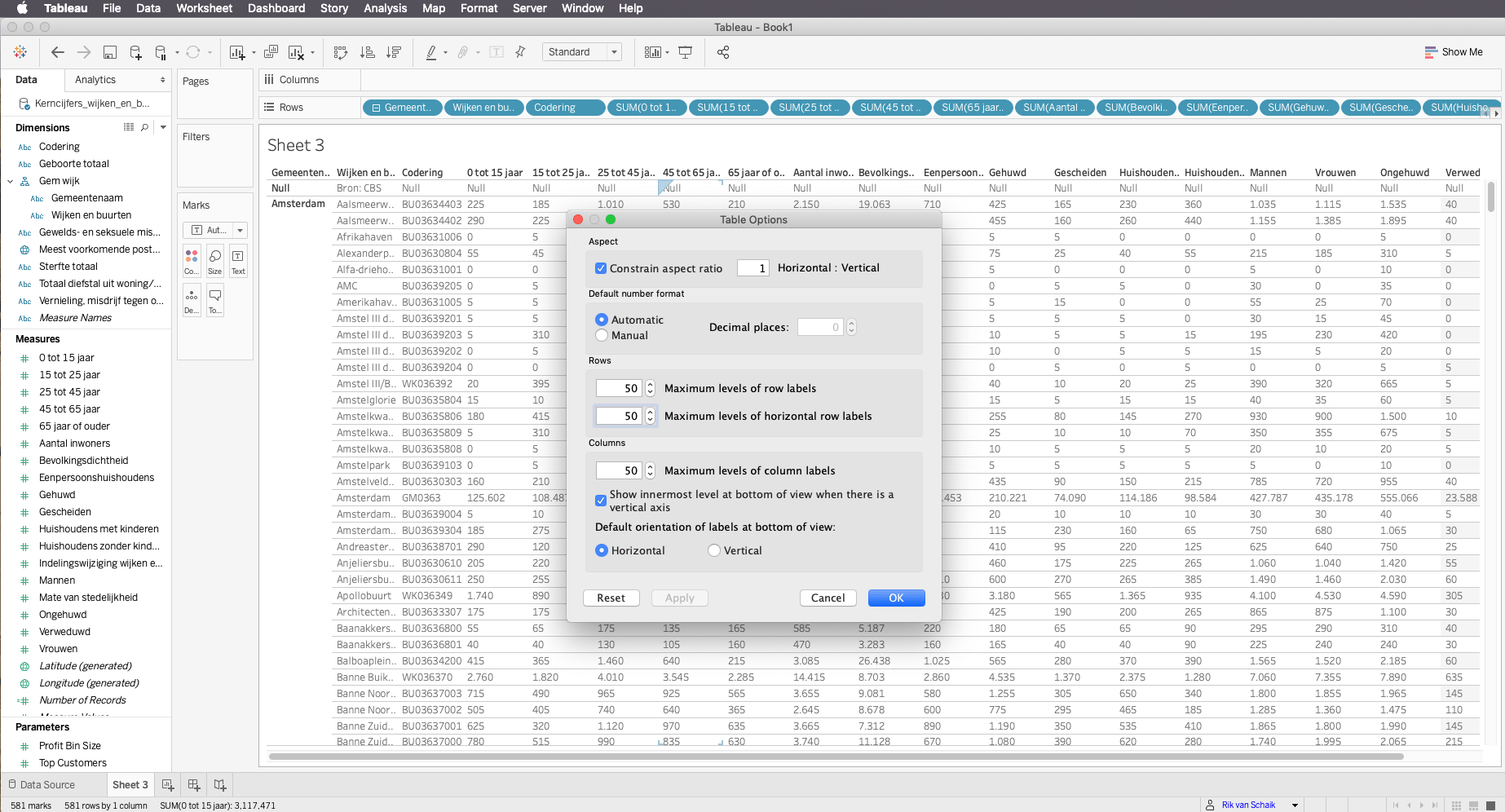Open the Worksheet menu
The image size is (1505, 812).
pyautogui.click(x=204, y=8)
